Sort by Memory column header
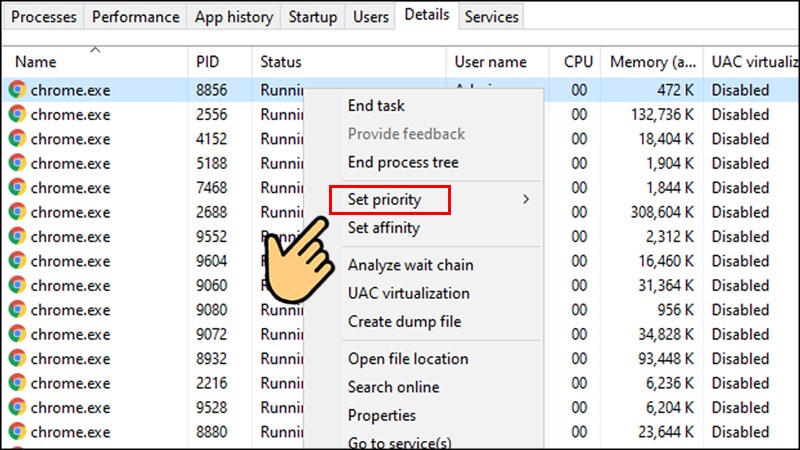This screenshot has width=800, height=450. 653,62
